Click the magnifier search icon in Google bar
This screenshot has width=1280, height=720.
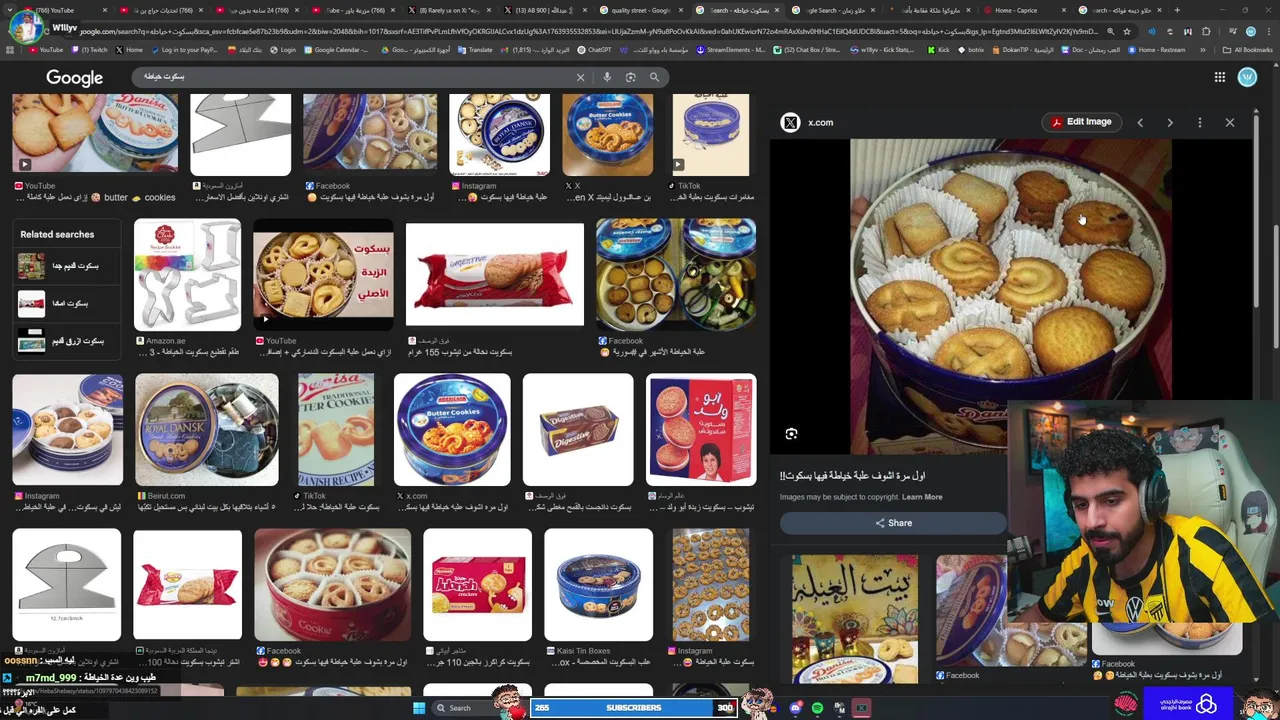pyautogui.click(x=655, y=77)
